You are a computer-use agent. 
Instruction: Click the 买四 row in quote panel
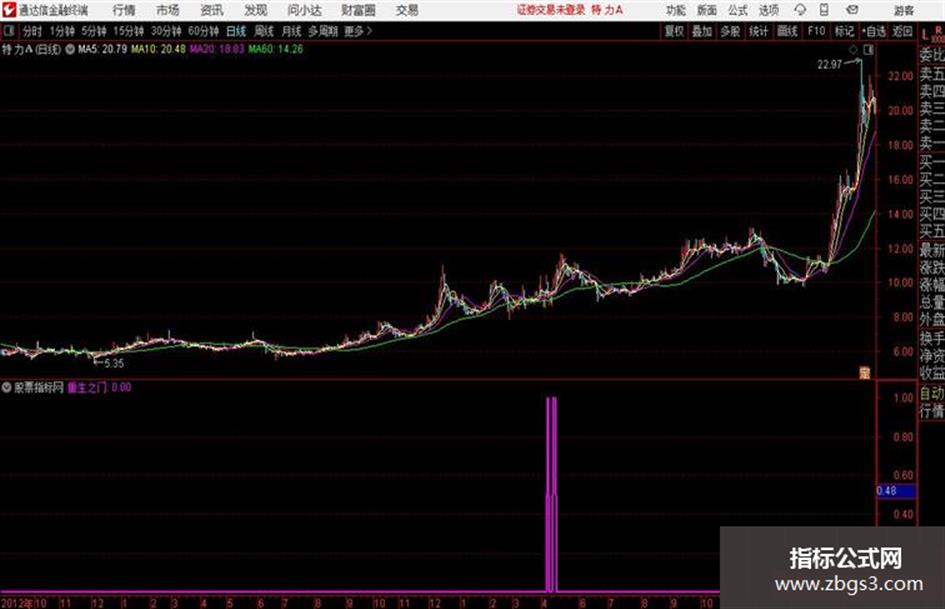click(932, 214)
